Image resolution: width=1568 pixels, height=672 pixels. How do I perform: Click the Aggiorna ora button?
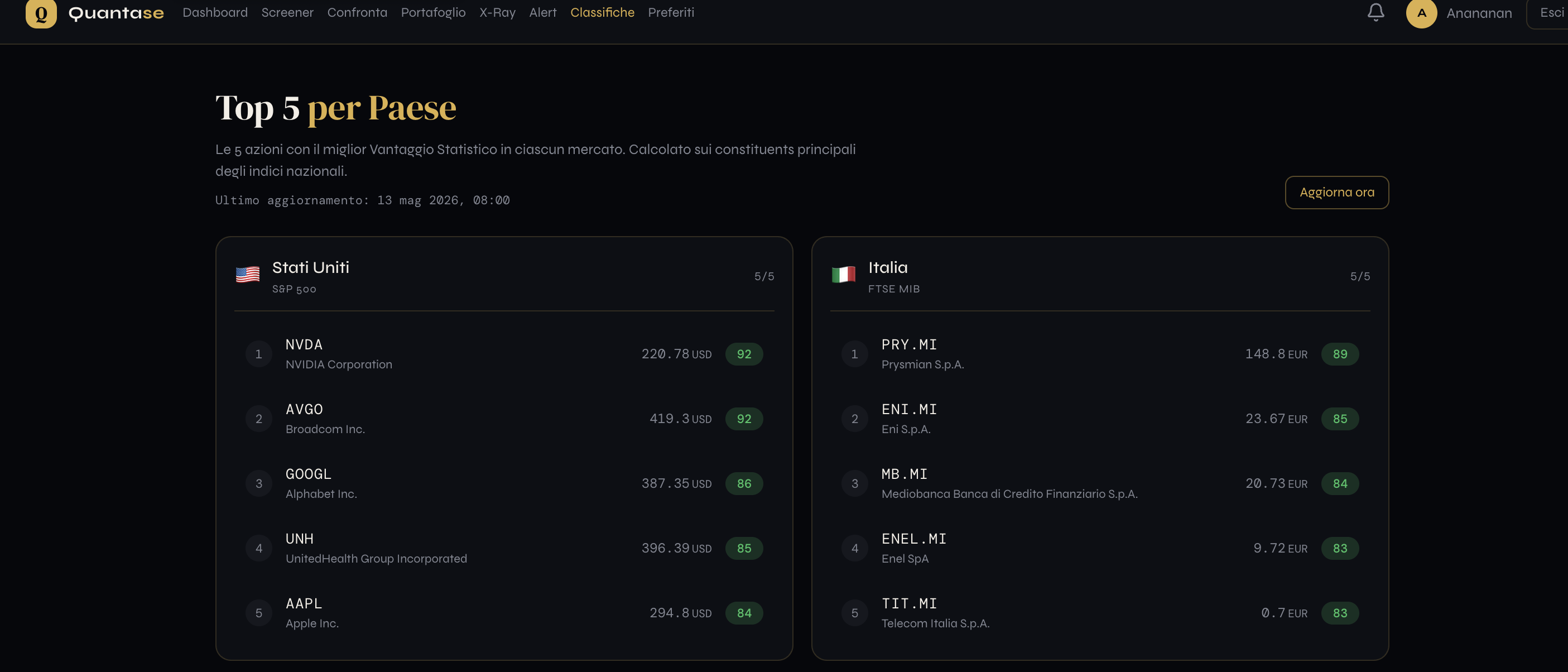[1336, 193]
